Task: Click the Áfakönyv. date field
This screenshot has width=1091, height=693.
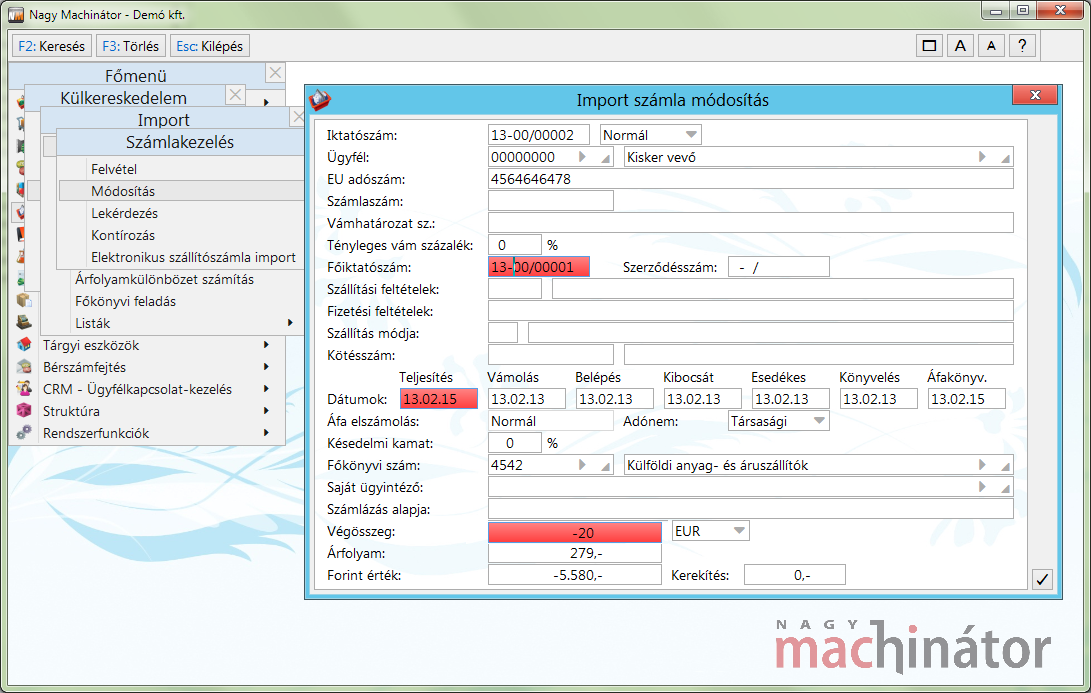Action: (x=966, y=399)
